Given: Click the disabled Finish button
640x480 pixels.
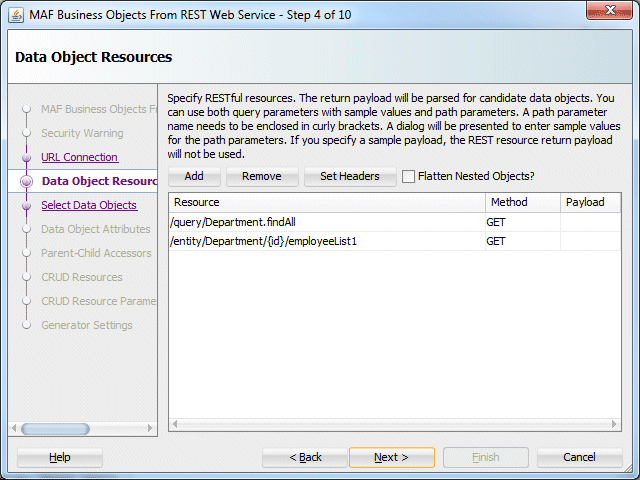Looking at the screenshot, I should [x=486, y=458].
